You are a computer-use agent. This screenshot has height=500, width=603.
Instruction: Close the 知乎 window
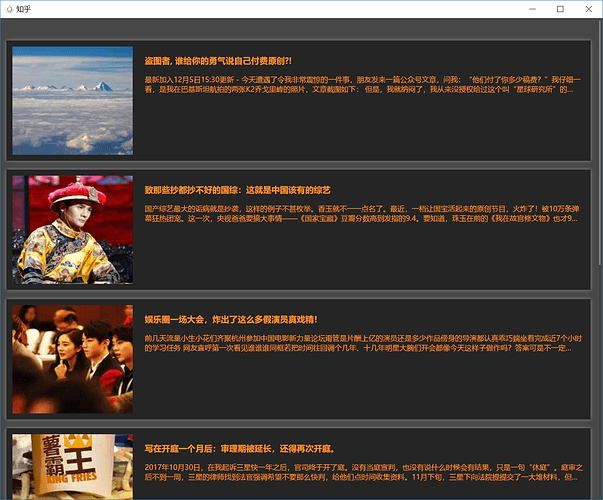point(588,9)
